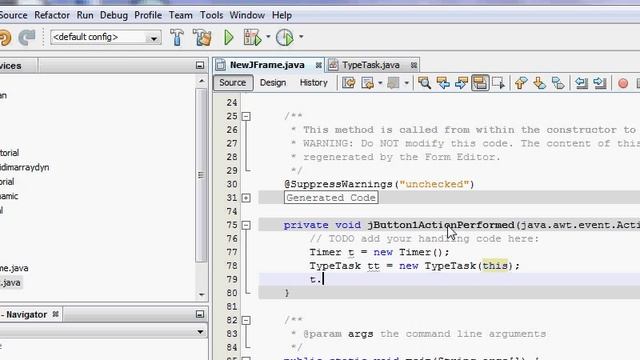This screenshot has width=640, height=360.
Task: Click the Undo arrow icon
Action: click(5, 38)
